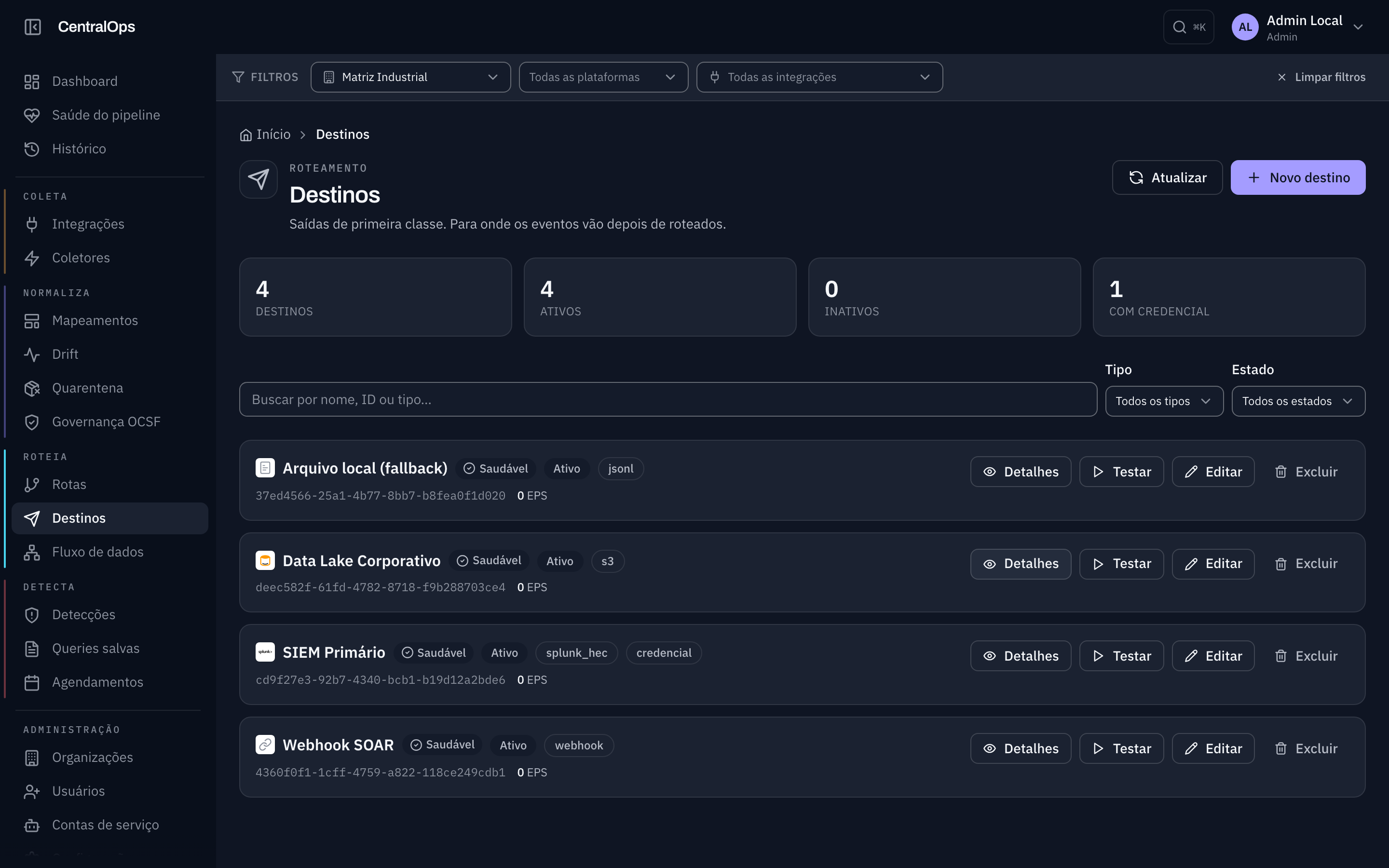Click Organizações building icon

[32, 757]
